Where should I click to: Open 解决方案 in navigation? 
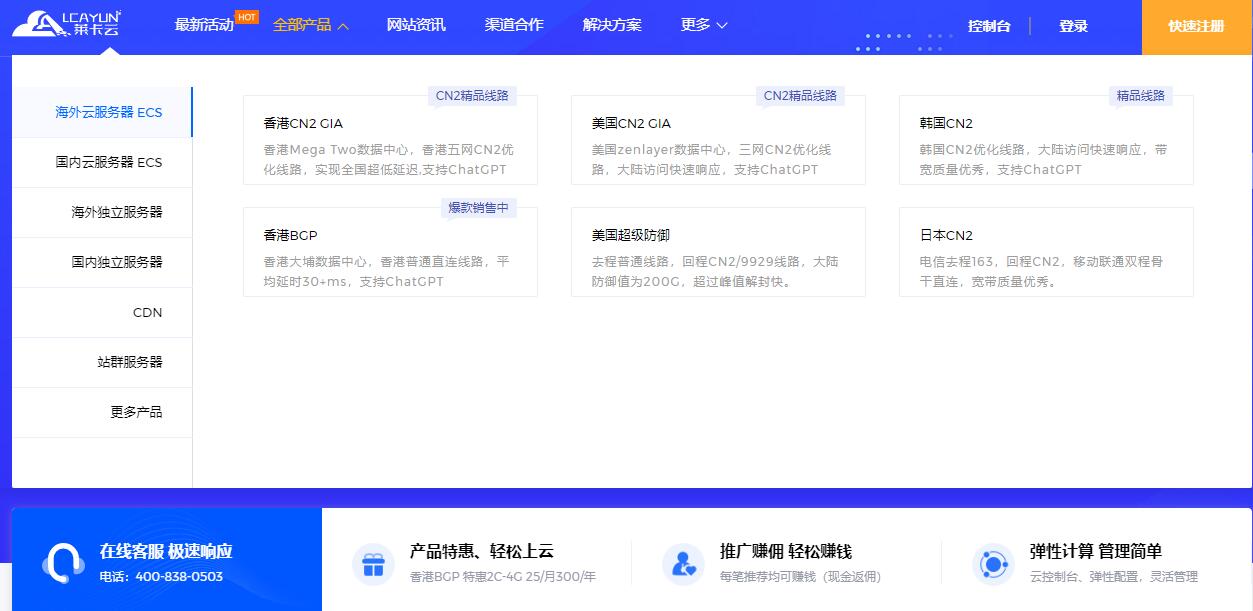pos(612,25)
